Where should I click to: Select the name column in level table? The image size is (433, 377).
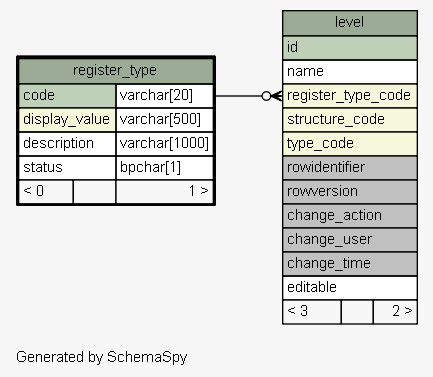pyautogui.click(x=350, y=72)
